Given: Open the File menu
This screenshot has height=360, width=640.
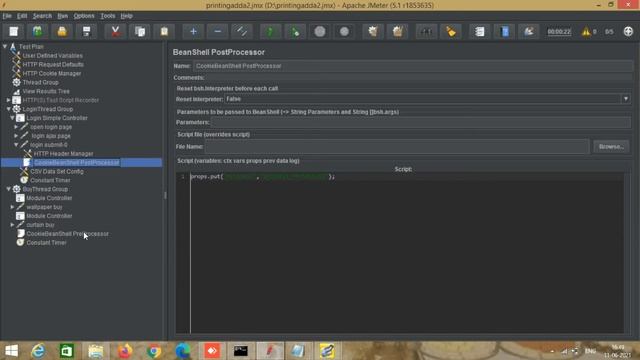Looking at the screenshot, I should [7, 16].
